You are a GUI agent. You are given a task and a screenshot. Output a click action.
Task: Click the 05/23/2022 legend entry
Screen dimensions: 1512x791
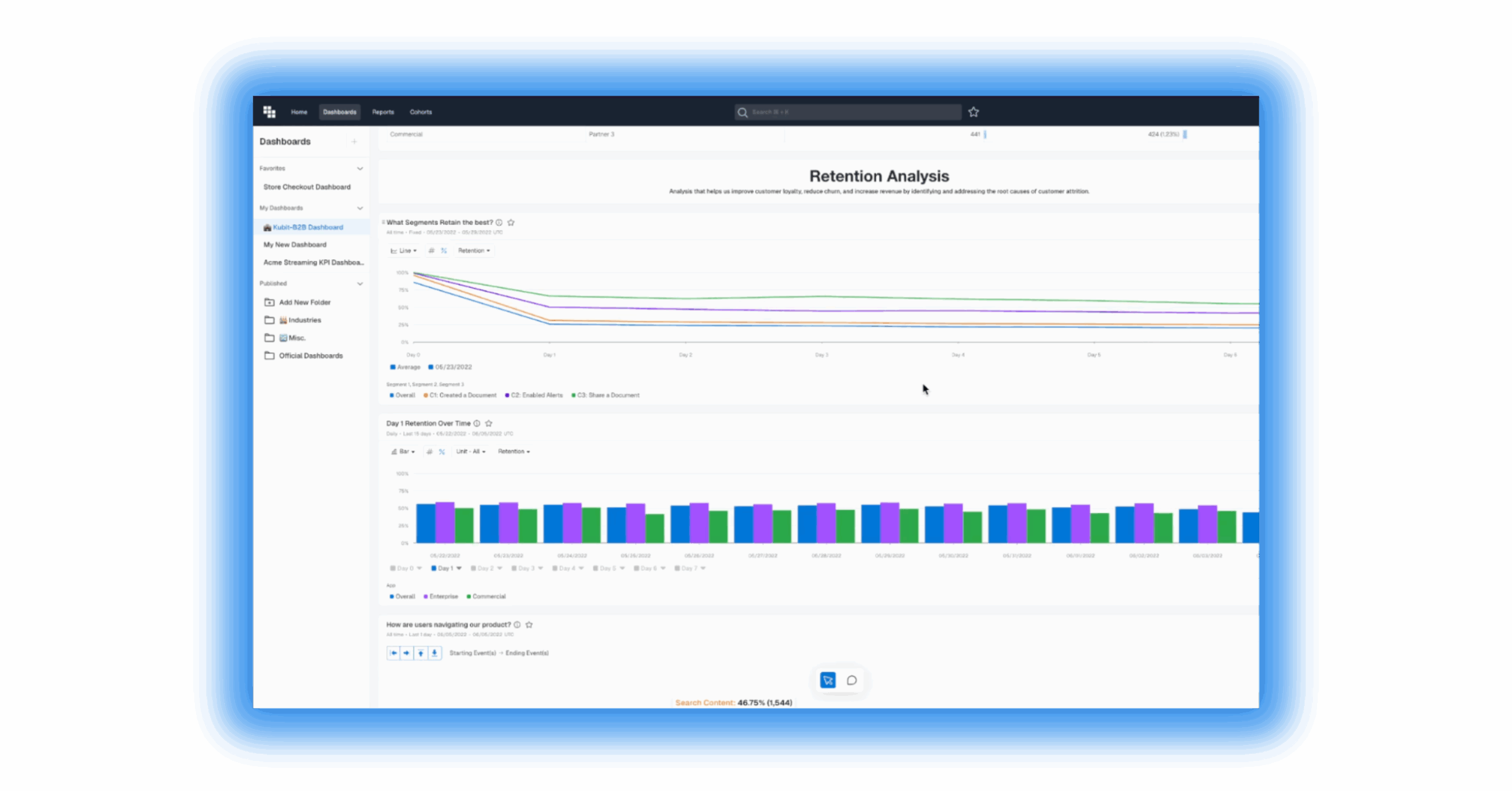450,367
